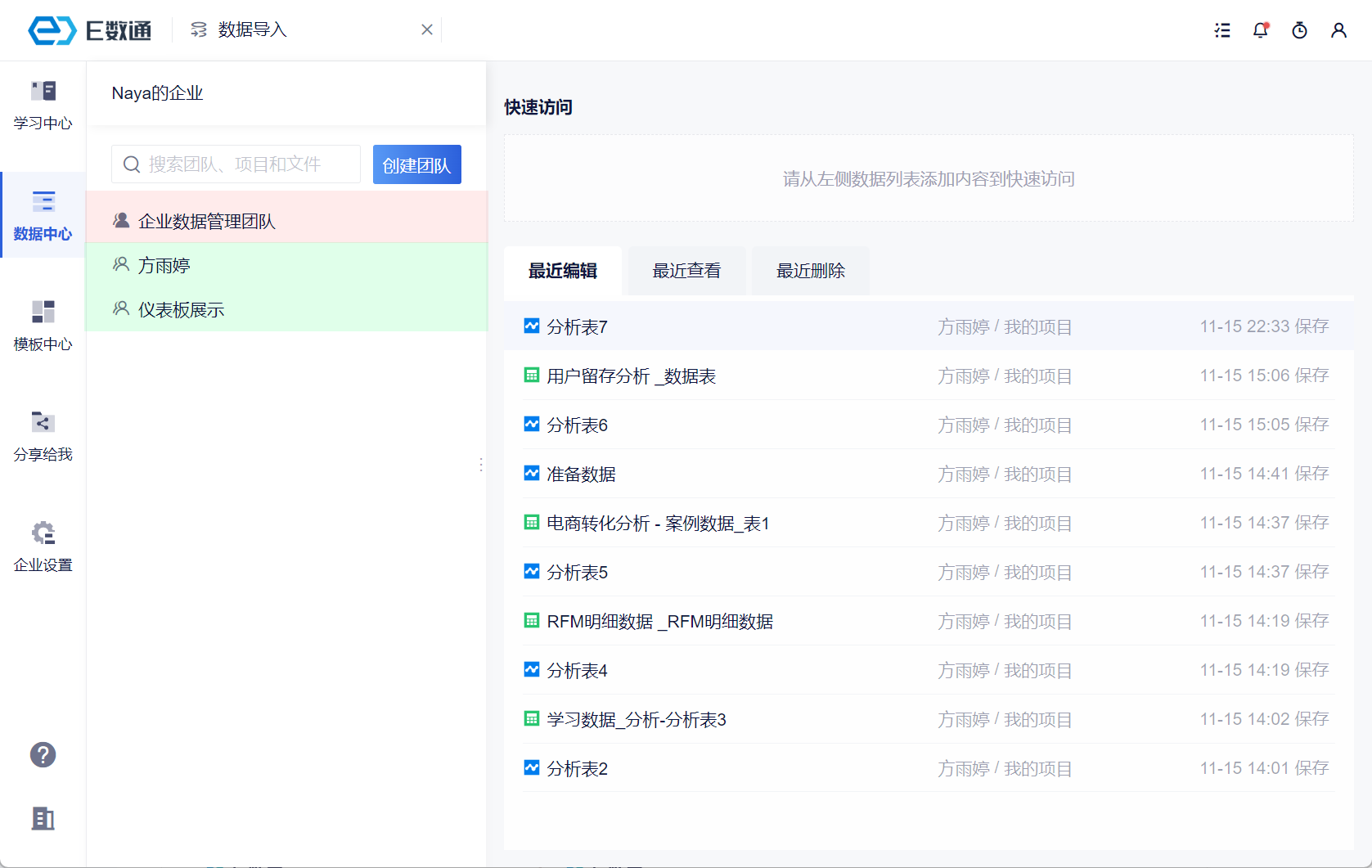Image resolution: width=1372 pixels, height=868 pixels.
Task: Open RFM明细数据 _RFM明细数据 file
Action: tap(660, 622)
